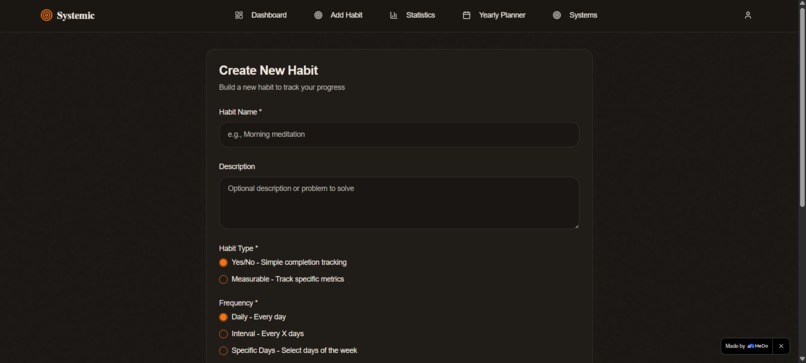Go to the Statistics page
This screenshot has height=363, width=806.
pyautogui.click(x=412, y=15)
